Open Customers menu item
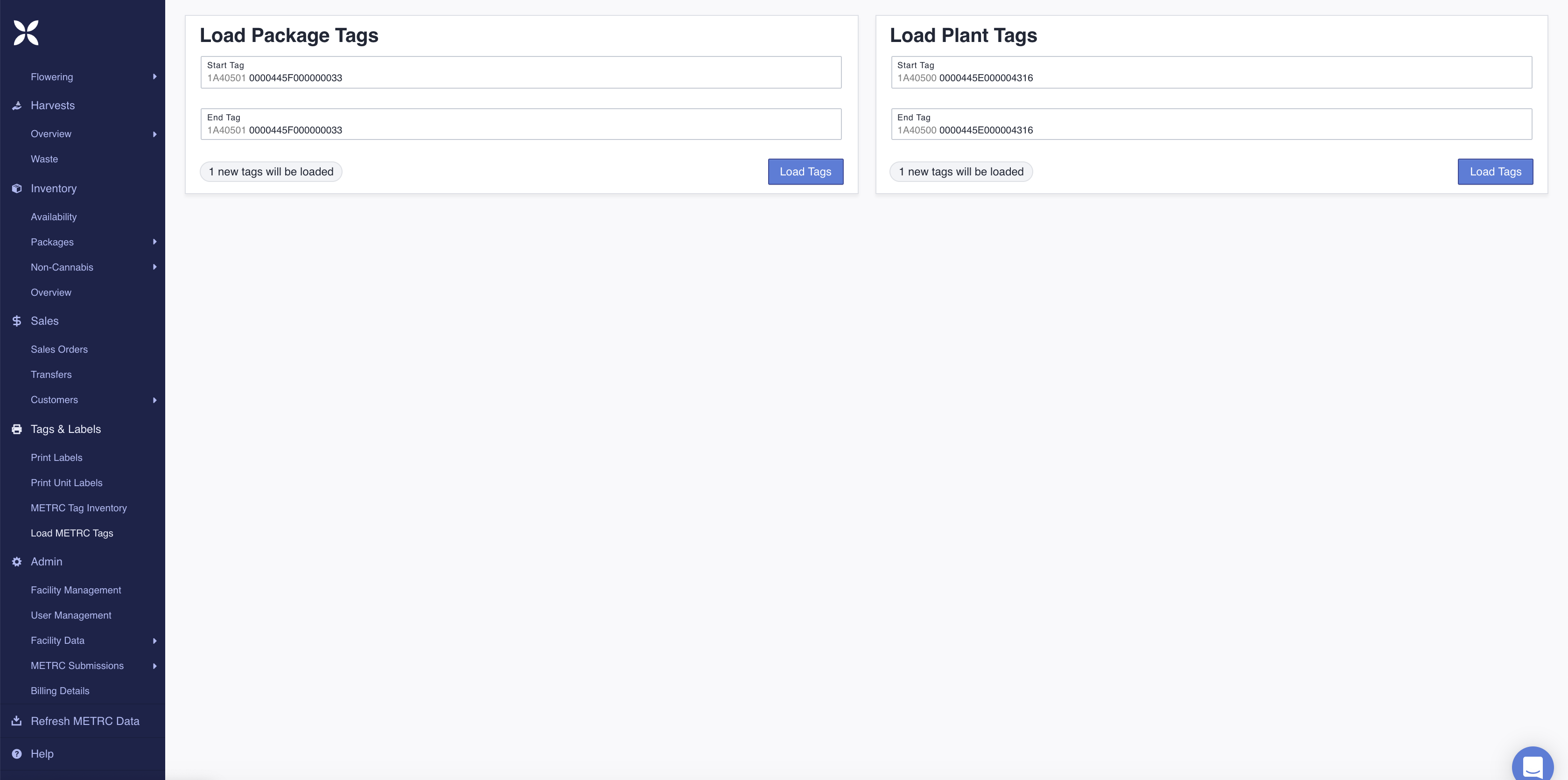The height and width of the screenshot is (780, 1568). tap(54, 400)
